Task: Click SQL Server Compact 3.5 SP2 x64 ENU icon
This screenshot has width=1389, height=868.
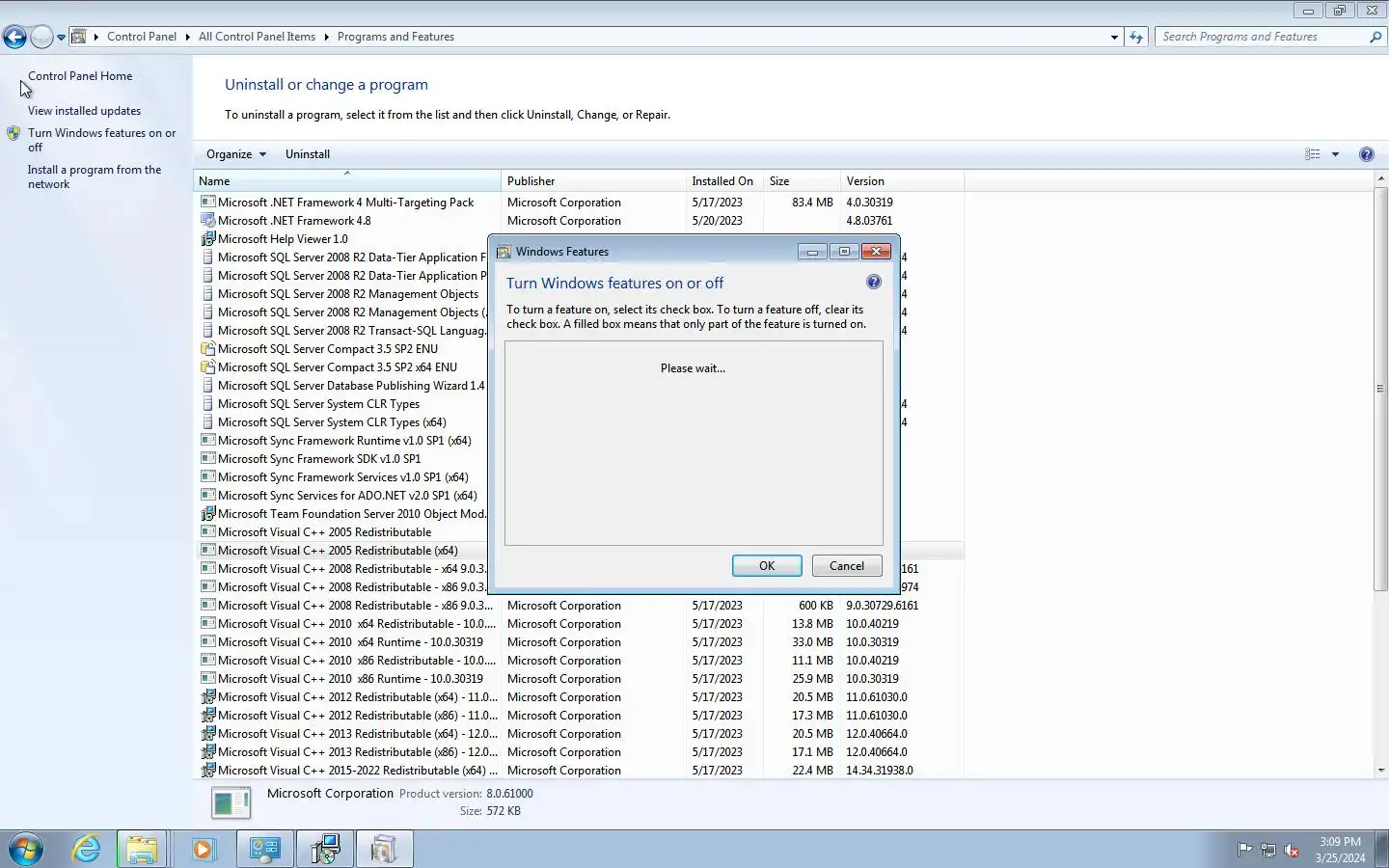Action: 207,367
